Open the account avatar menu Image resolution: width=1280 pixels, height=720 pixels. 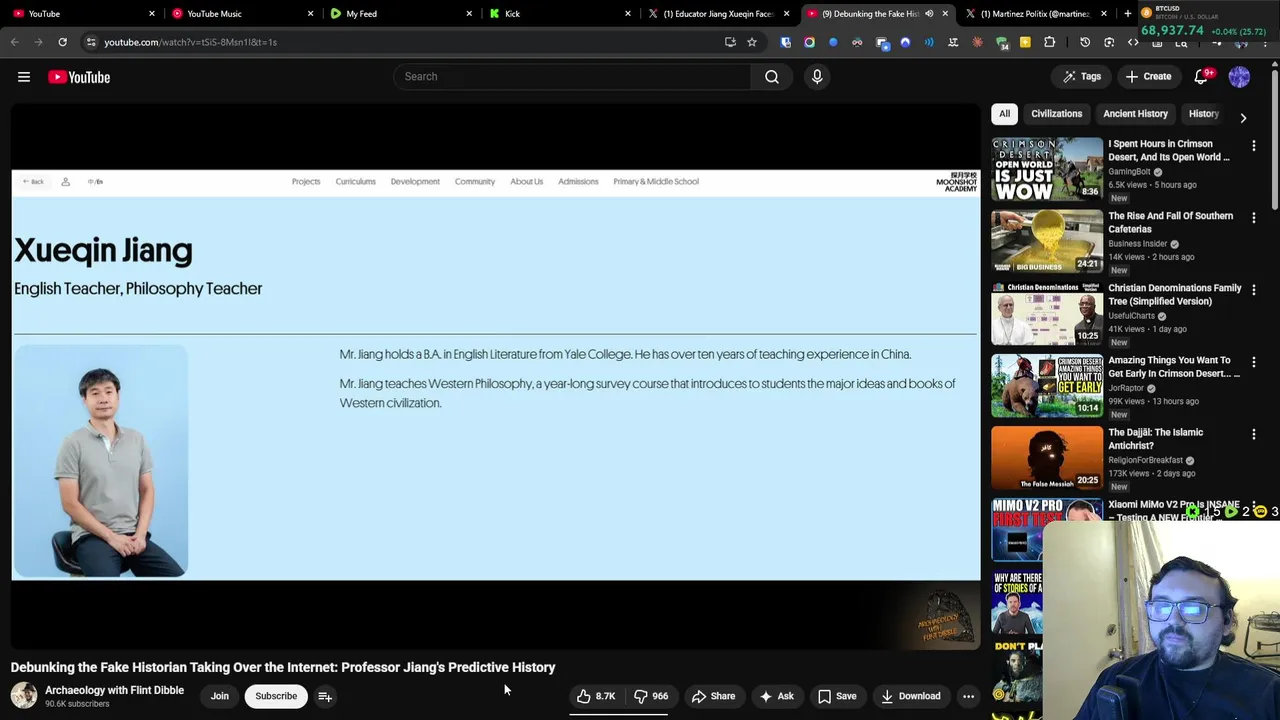[x=1239, y=77]
